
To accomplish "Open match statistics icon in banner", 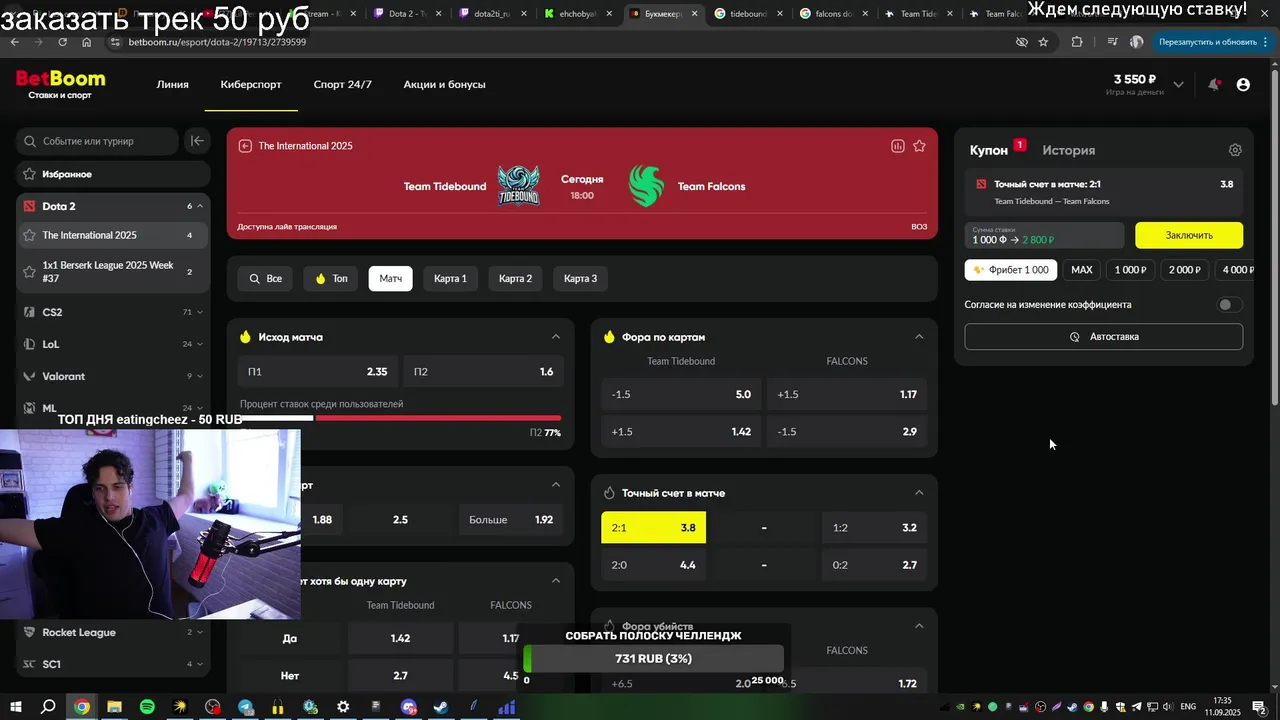I will tap(898, 146).
